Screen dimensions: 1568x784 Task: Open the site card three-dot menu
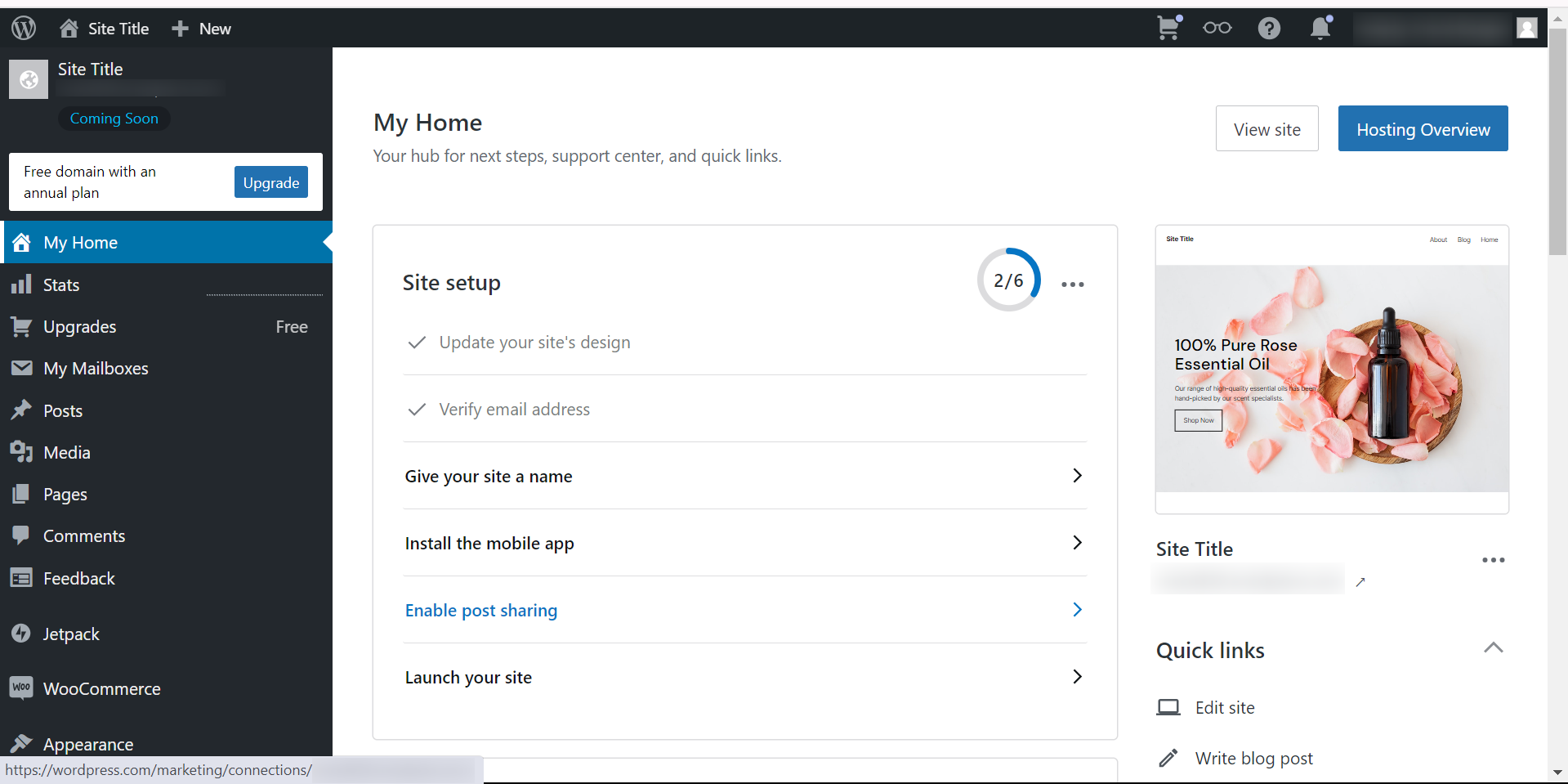point(1493,560)
